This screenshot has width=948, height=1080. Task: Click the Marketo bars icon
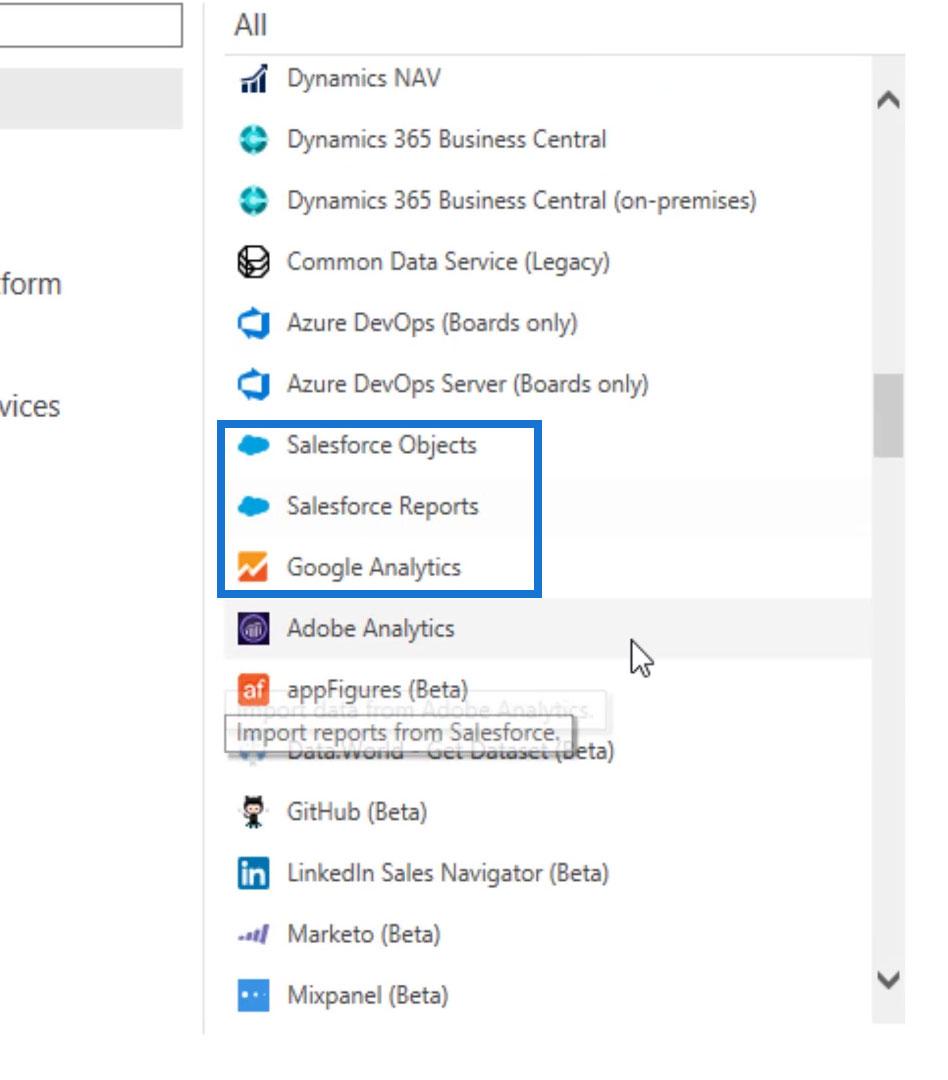coord(253,935)
